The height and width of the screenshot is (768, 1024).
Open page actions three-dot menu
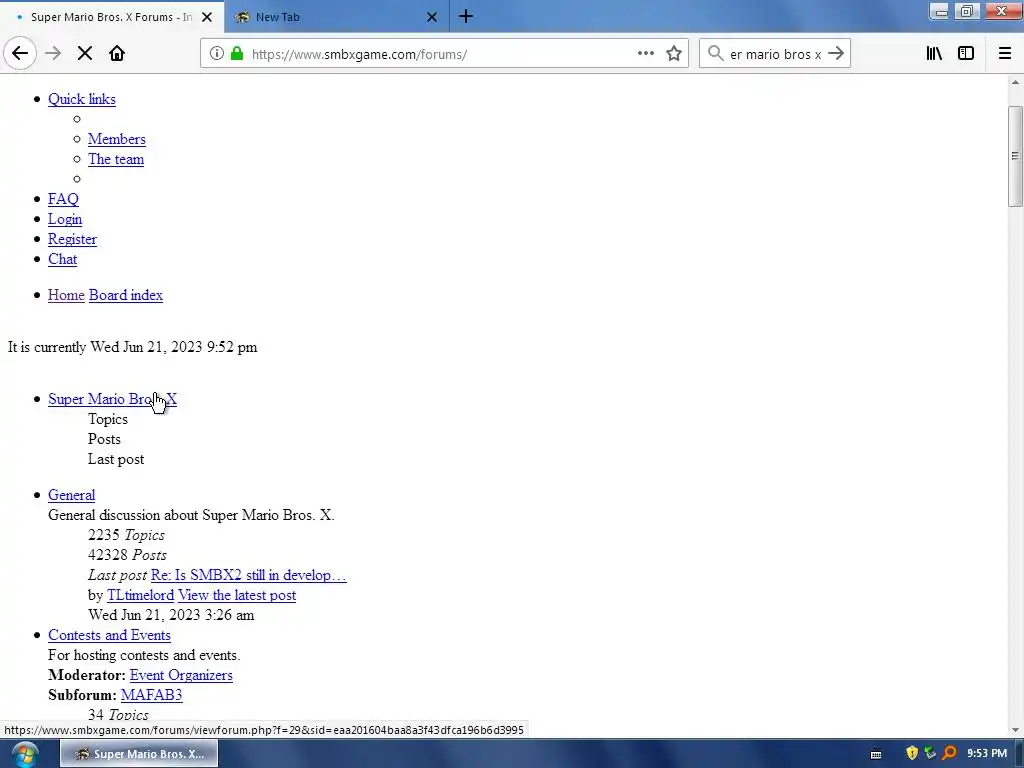click(645, 54)
